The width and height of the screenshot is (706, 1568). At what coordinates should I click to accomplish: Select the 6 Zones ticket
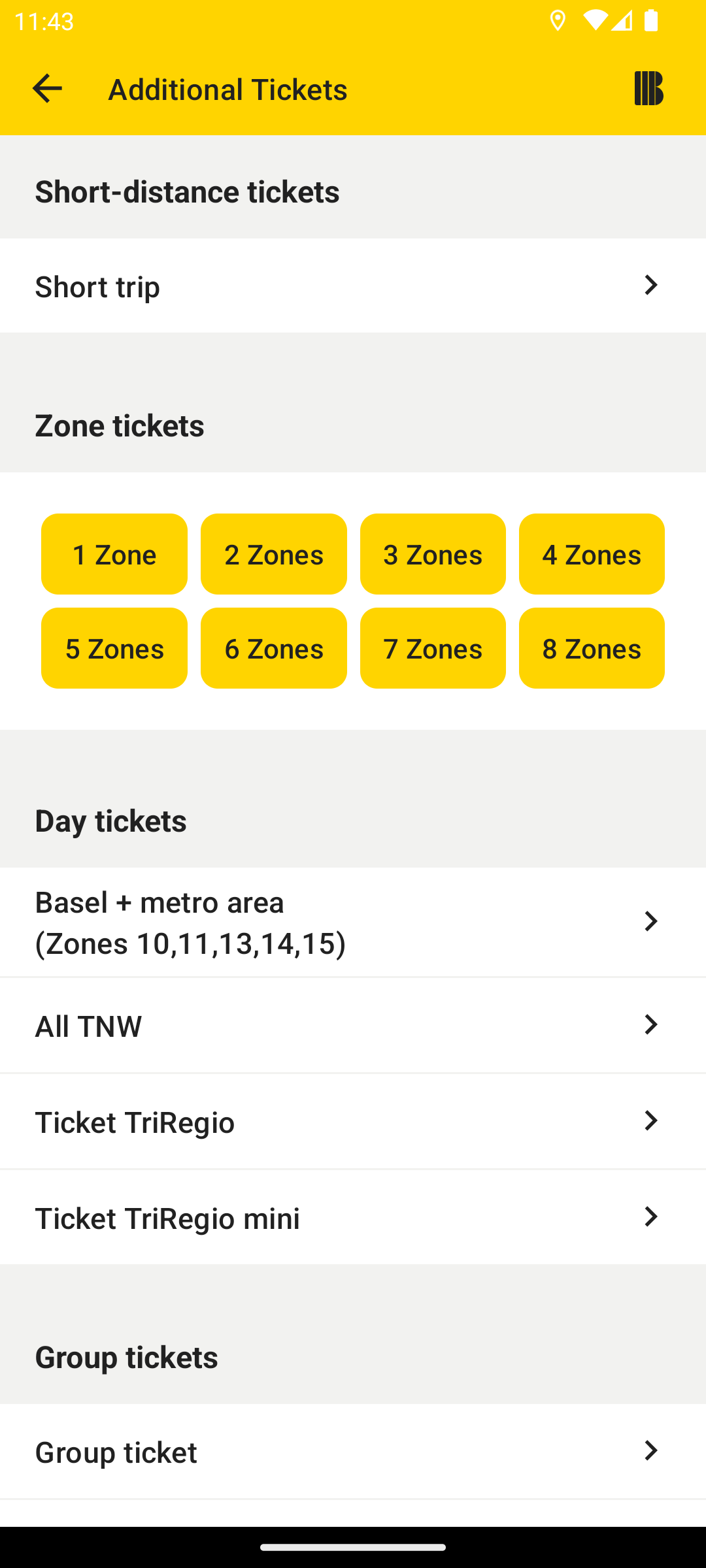(274, 648)
